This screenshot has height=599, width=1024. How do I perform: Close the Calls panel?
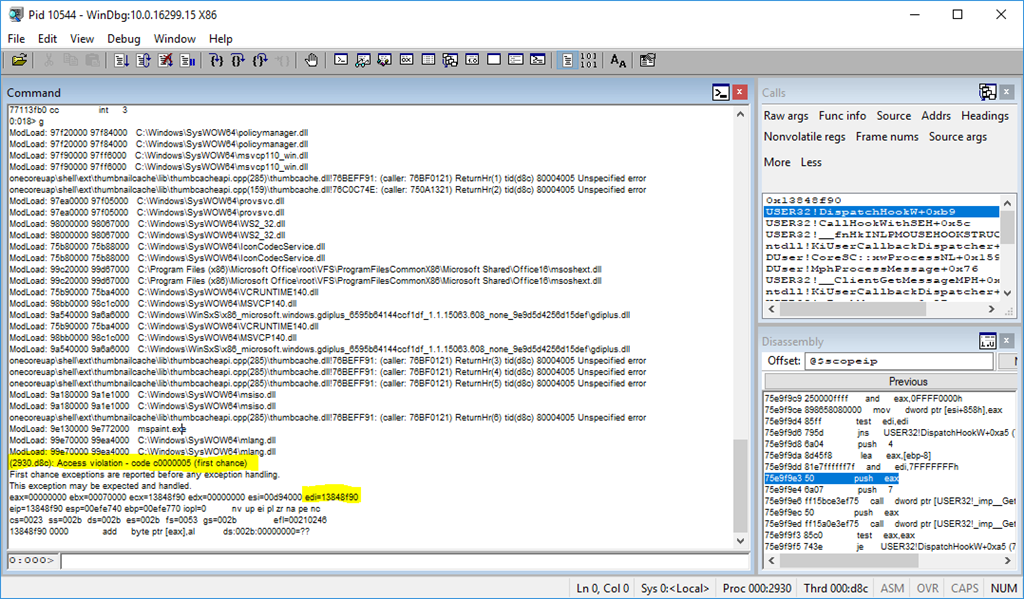click(x=1006, y=92)
